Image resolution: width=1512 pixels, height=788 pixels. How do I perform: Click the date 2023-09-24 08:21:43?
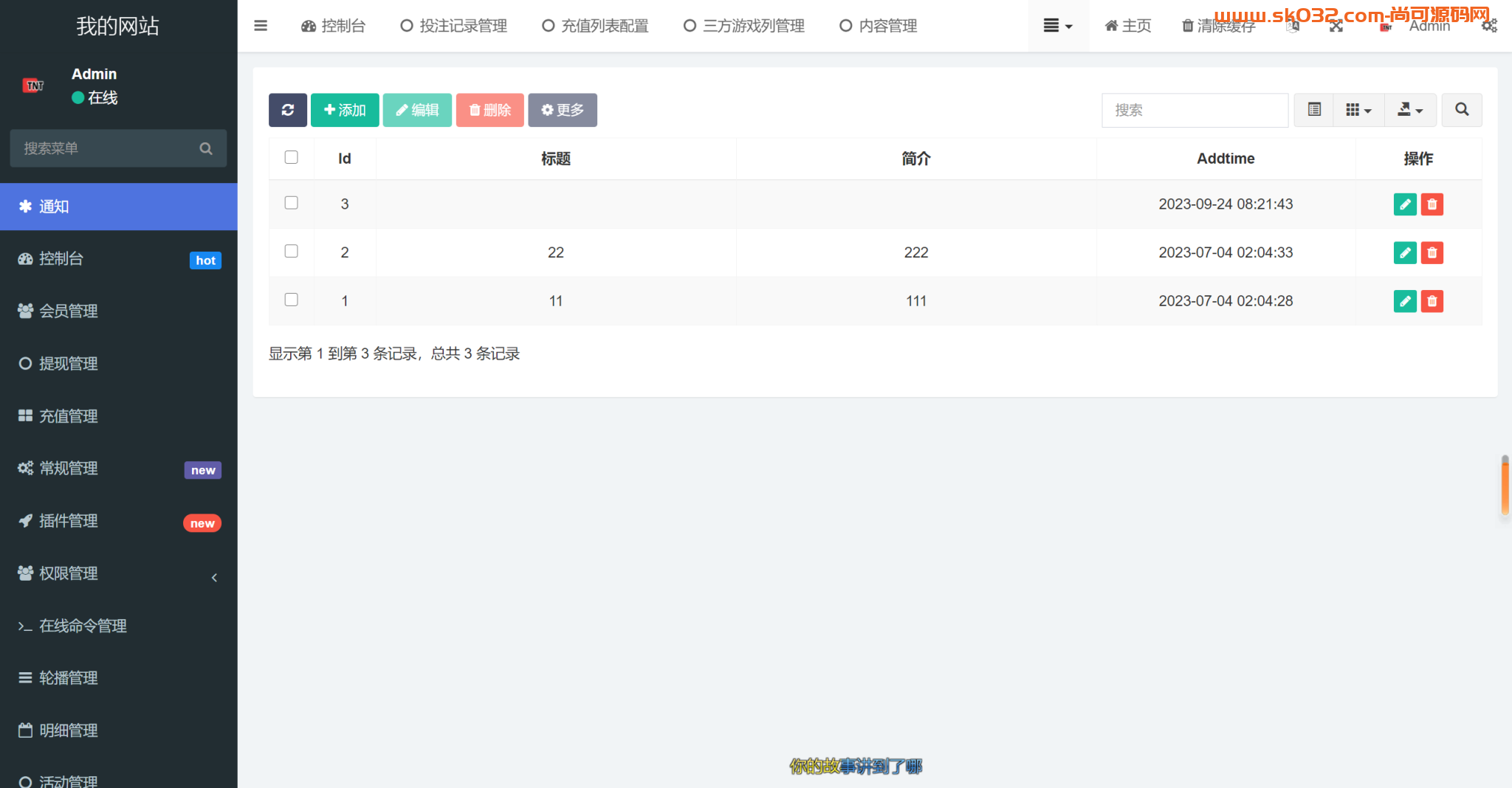click(x=1226, y=204)
